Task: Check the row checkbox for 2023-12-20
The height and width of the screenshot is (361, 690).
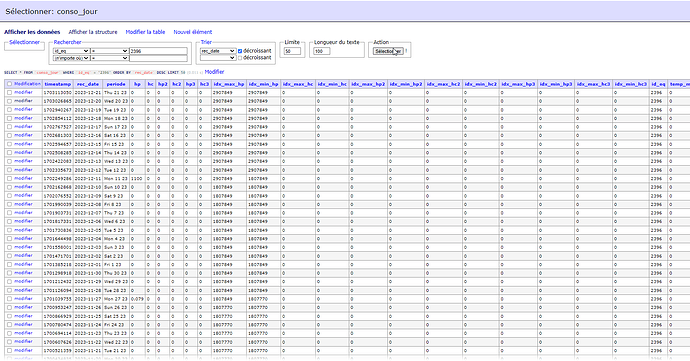Action: tap(9, 101)
